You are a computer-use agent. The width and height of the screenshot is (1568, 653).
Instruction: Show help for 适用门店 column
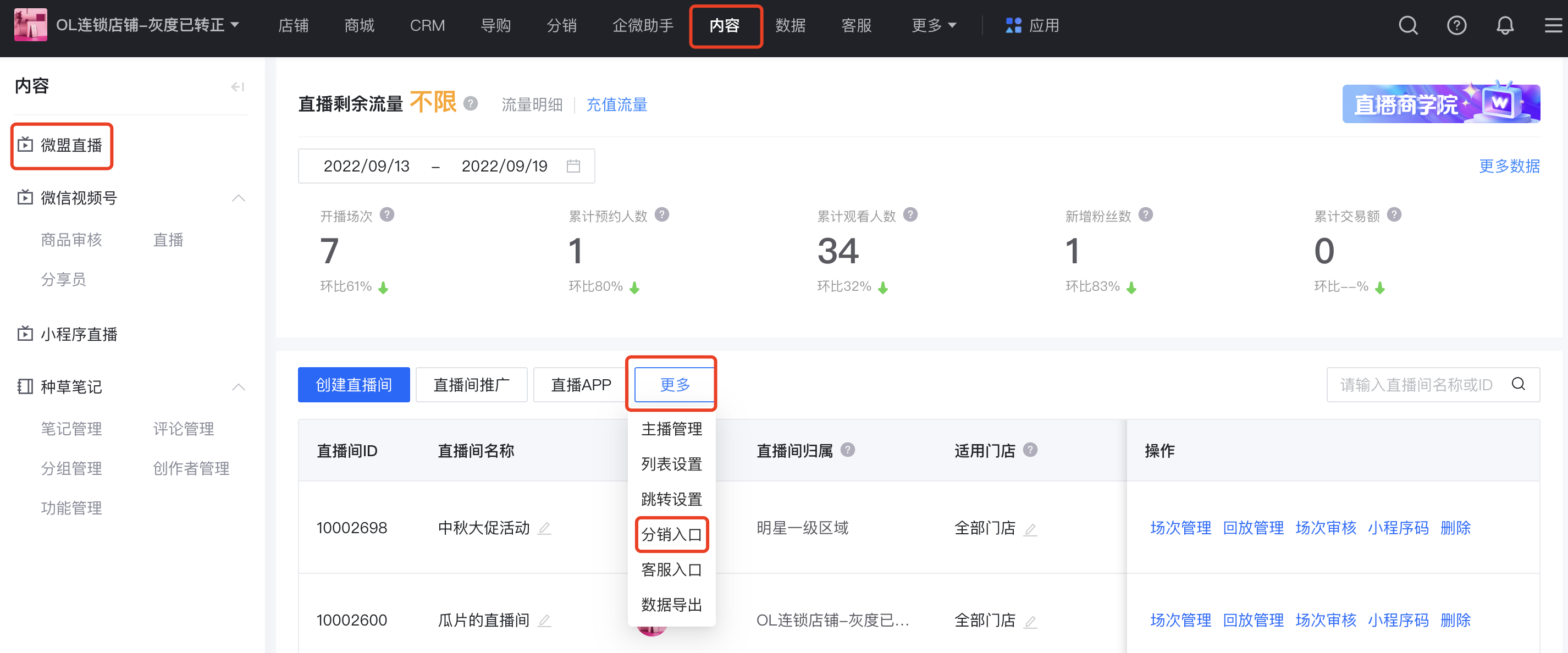(1030, 450)
